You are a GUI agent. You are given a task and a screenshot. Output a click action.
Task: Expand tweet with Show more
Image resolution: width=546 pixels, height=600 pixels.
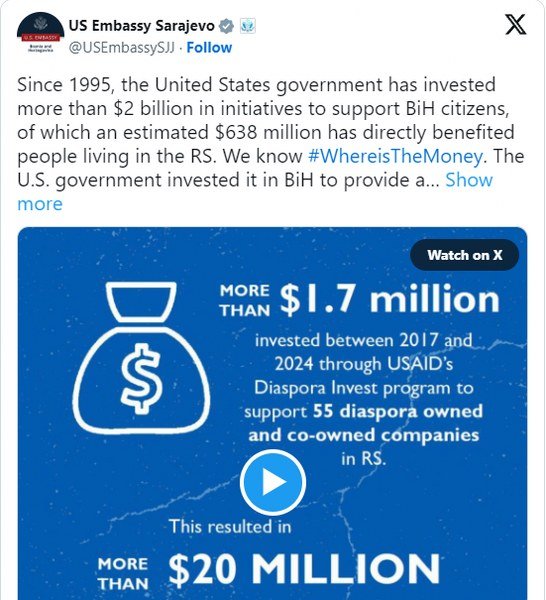pos(255,192)
